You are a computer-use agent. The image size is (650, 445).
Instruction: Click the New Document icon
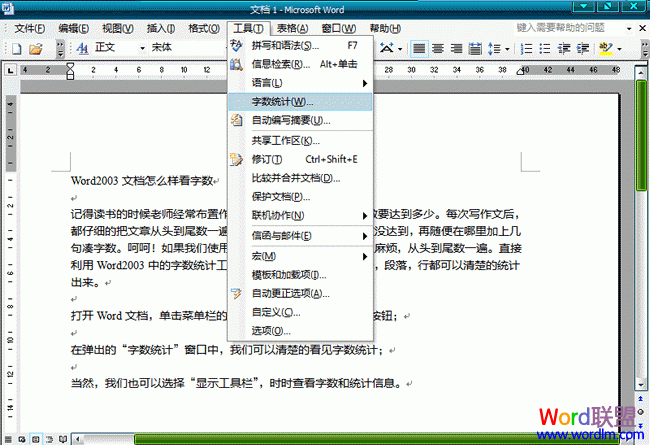pyautogui.click(x=16, y=48)
